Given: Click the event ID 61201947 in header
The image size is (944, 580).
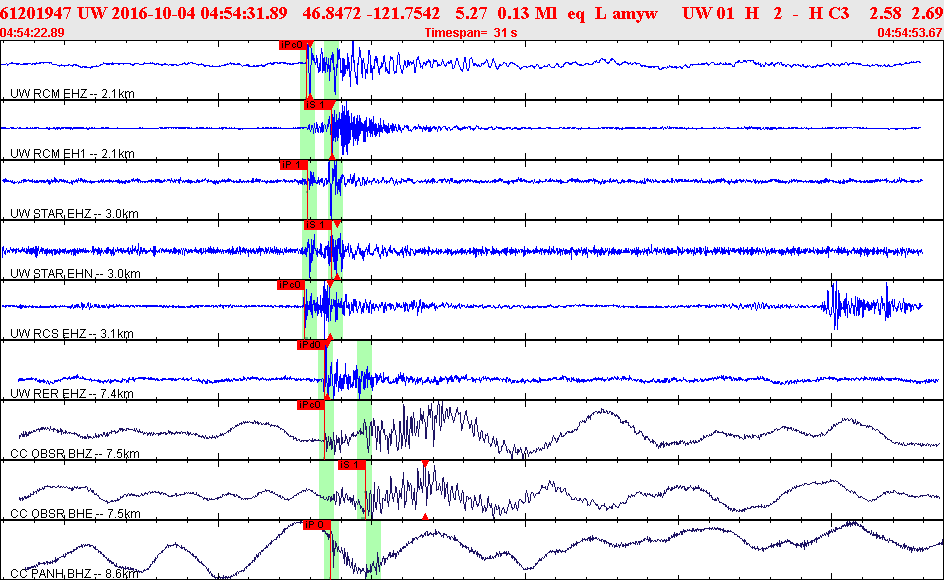Looking at the screenshot, I should [x=36, y=13].
